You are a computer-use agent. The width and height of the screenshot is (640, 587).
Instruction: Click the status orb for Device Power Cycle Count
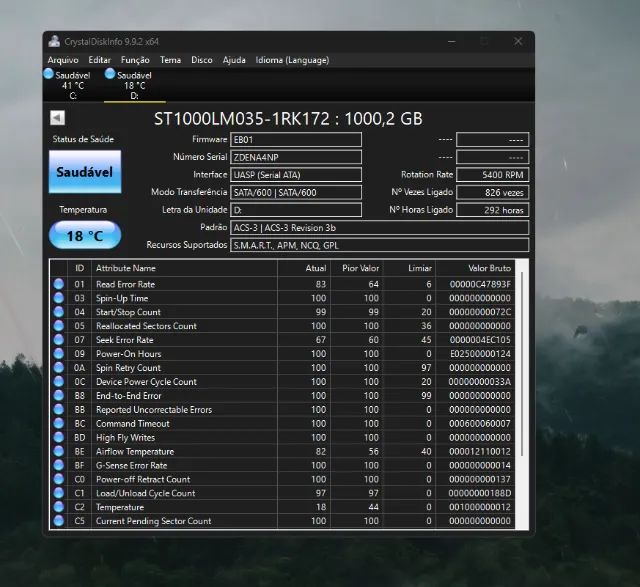(59, 382)
